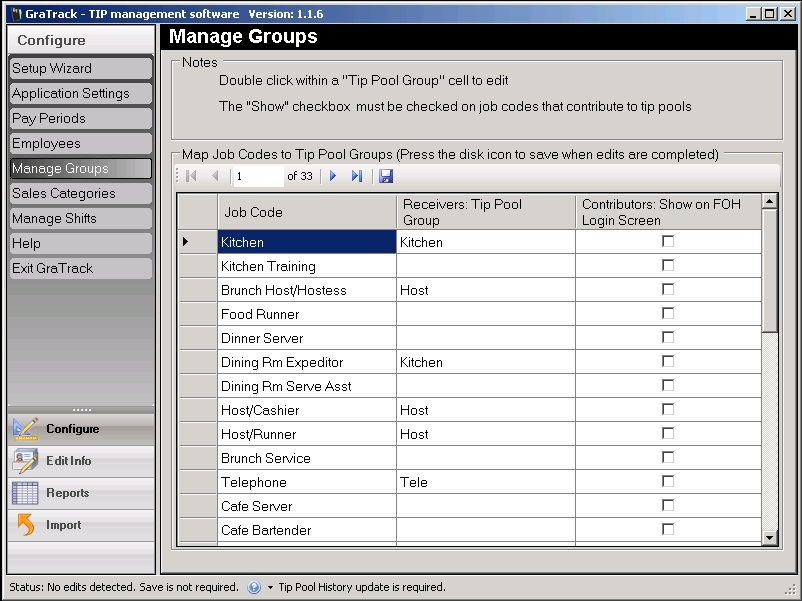Viewport: 802px width, 601px height.
Task: Click the previous record arrow
Action: 215,174
